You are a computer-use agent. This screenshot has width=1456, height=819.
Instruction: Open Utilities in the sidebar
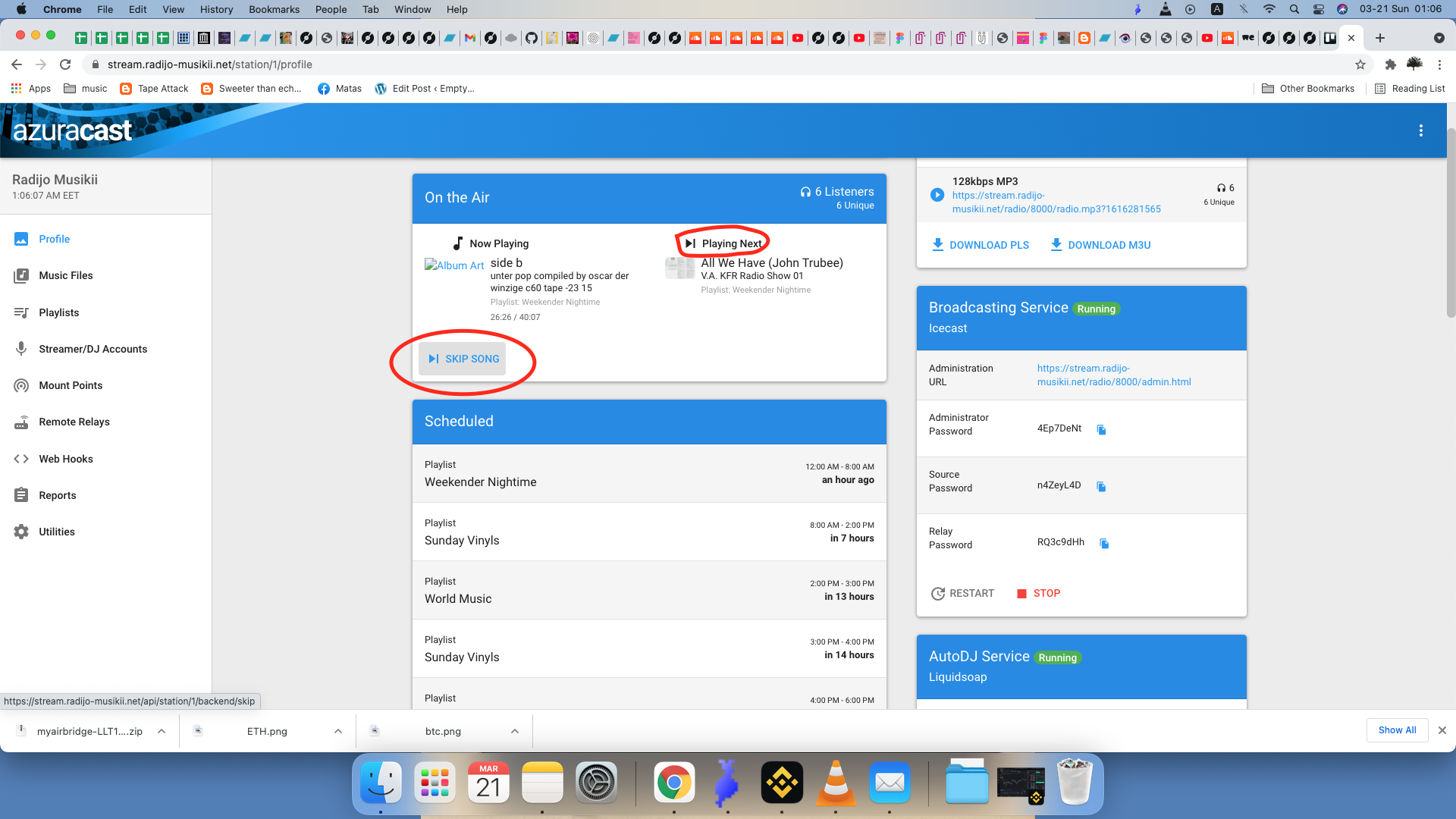pyautogui.click(x=56, y=532)
